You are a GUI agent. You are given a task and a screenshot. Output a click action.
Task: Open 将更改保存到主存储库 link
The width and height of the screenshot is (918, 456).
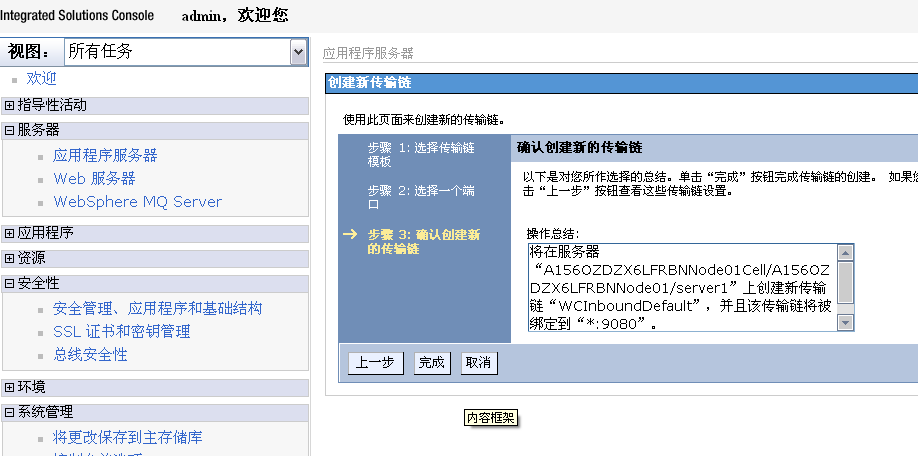tap(128, 437)
